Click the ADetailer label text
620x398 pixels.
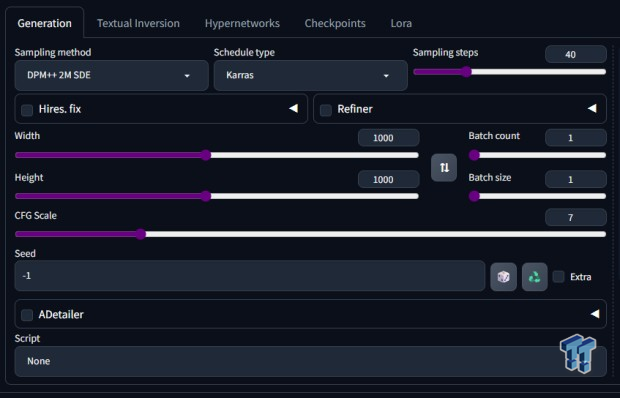coord(61,315)
